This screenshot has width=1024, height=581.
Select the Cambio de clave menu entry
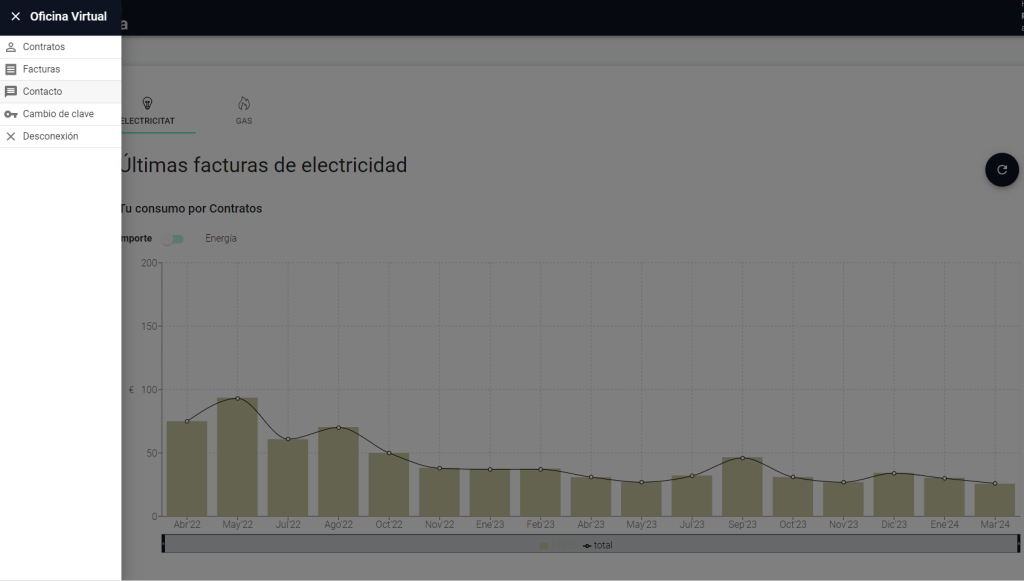coord(58,114)
